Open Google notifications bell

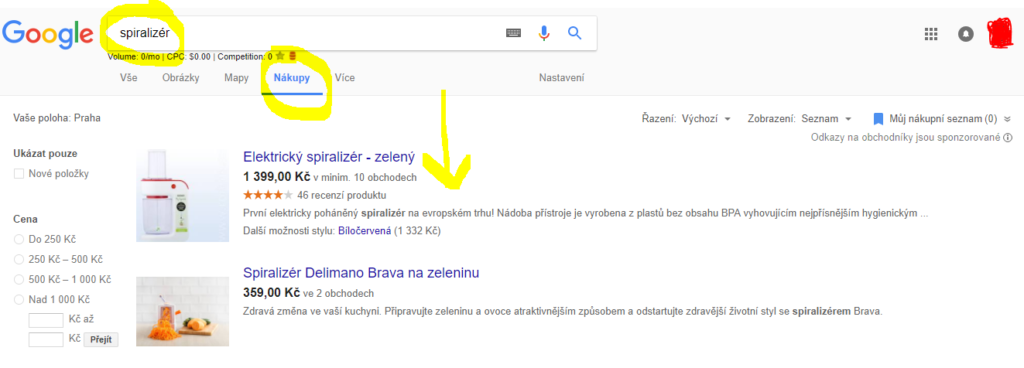966,34
